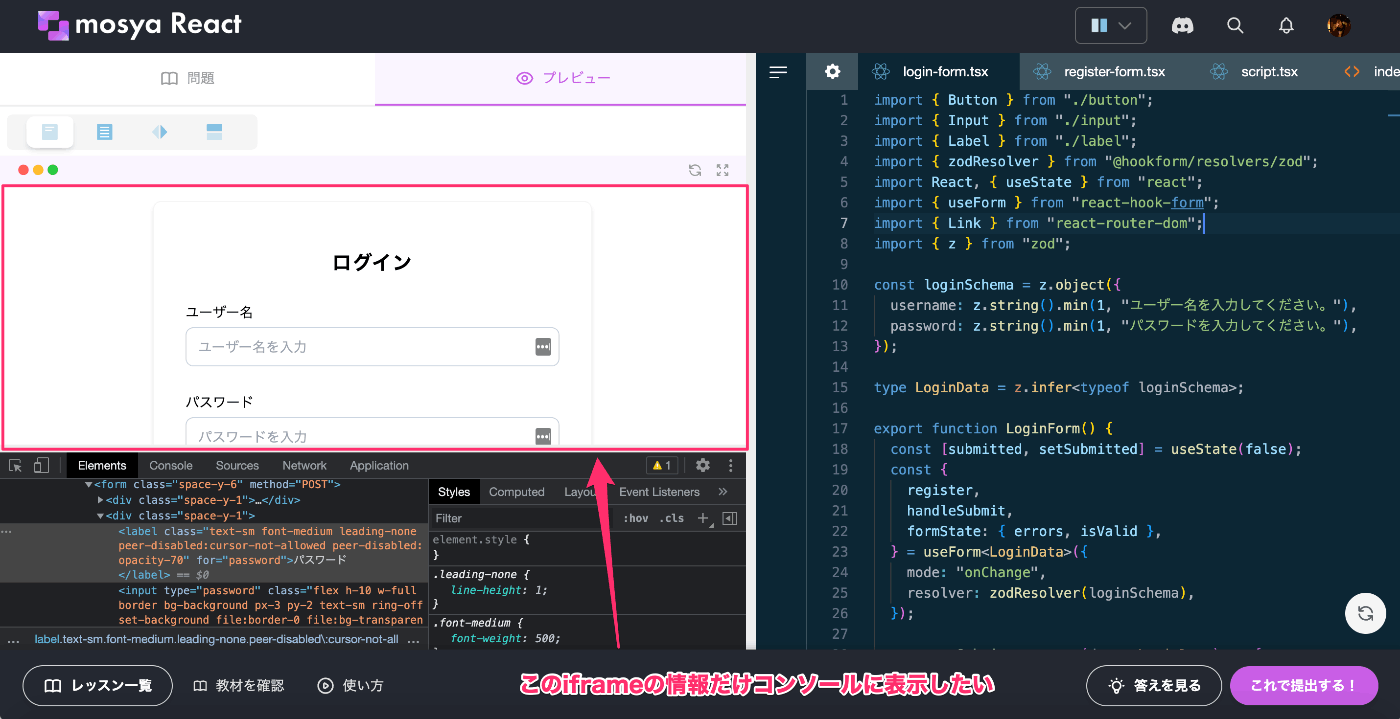Open the 使い方 guide
Image resolution: width=1400 pixels, height=719 pixels.
point(350,686)
